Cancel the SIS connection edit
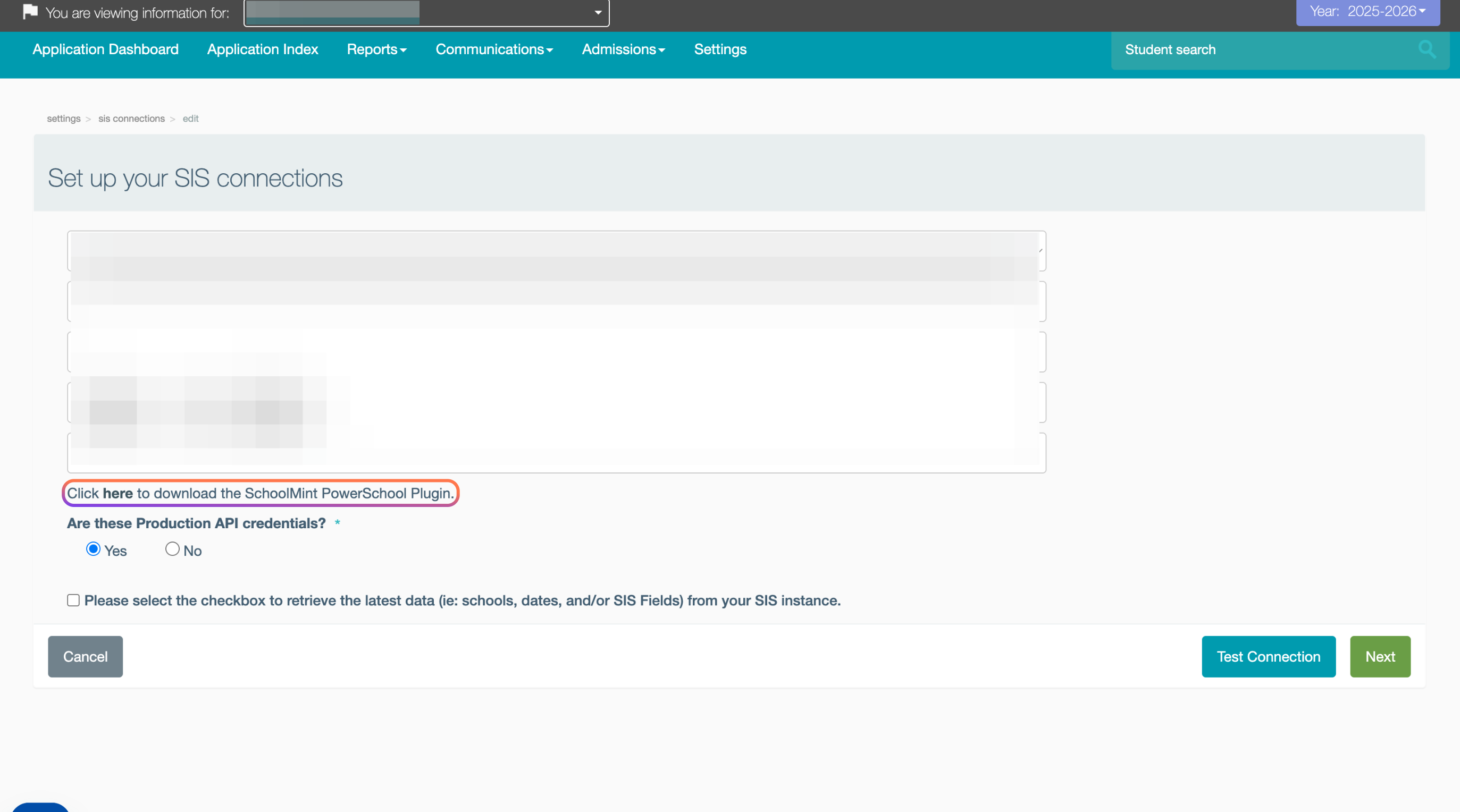The width and height of the screenshot is (1460, 812). point(85,657)
